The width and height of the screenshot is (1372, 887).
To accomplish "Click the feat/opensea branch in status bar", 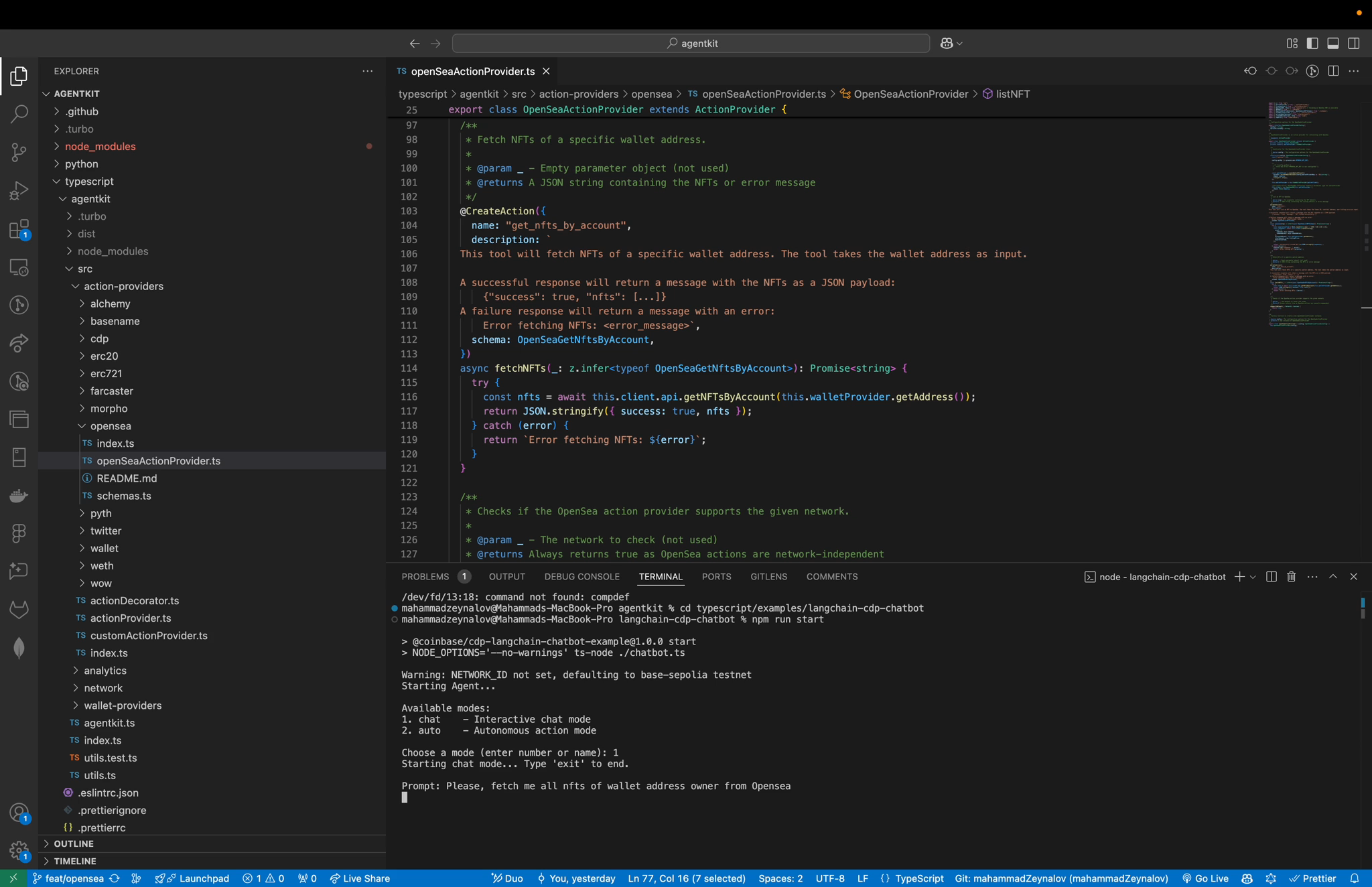I will click(68, 878).
